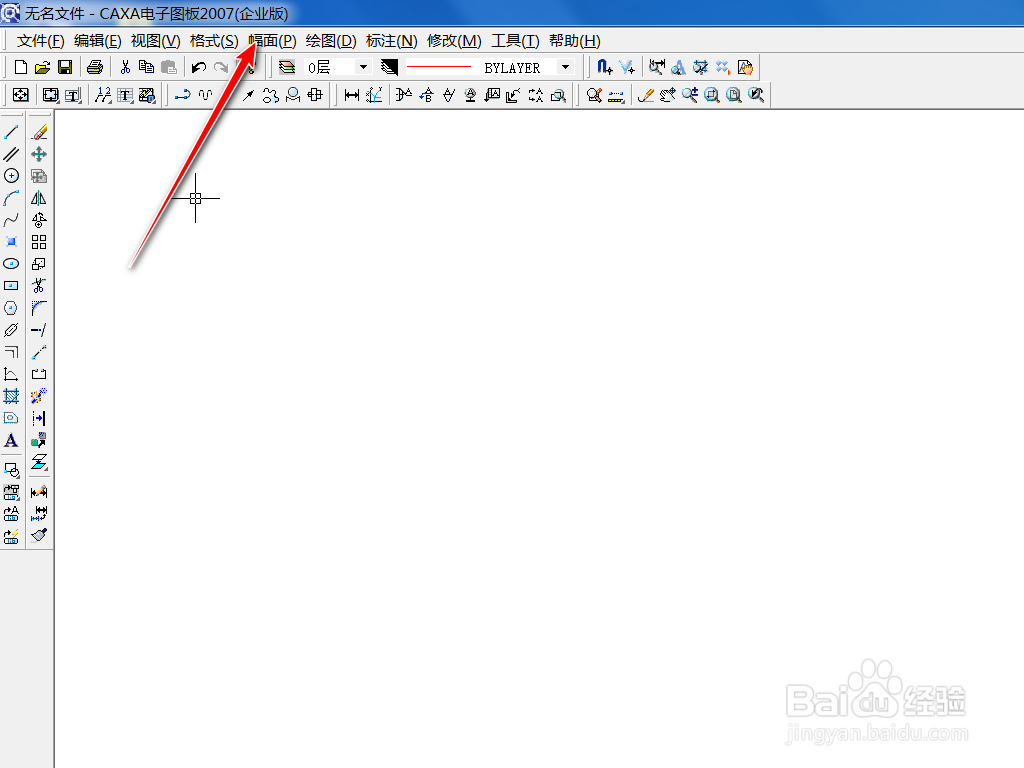Select the Polygon drawing tool
The height and width of the screenshot is (768, 1024).
tap(11, 308)
